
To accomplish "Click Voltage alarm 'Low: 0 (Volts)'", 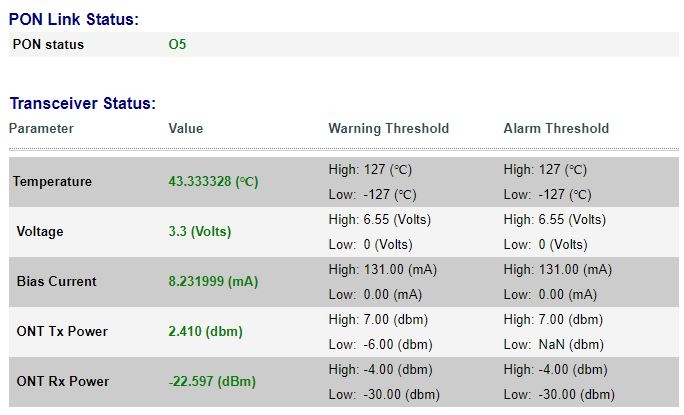I will (546, 244).
